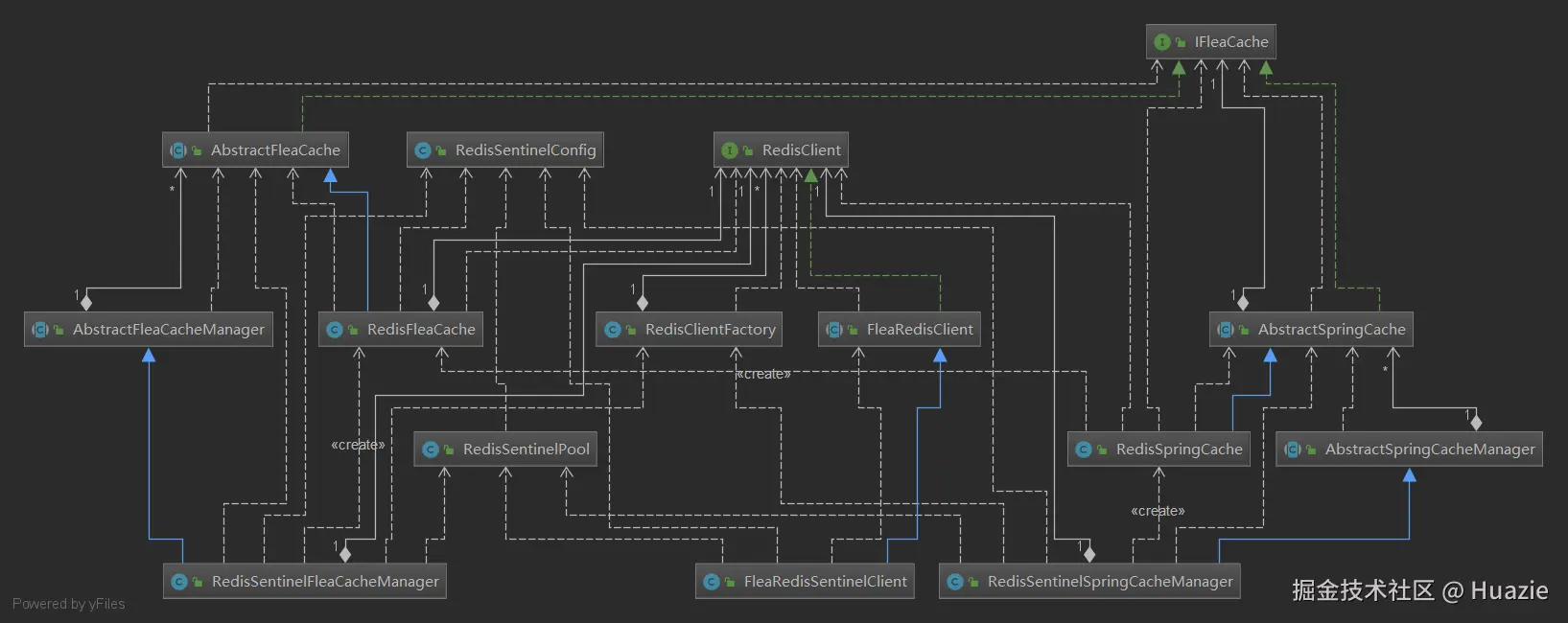Image resolution: width=1568 pixels, height=623 pixels.
Task: Click the RedisClient interface icon
Action: pos(730,150)
